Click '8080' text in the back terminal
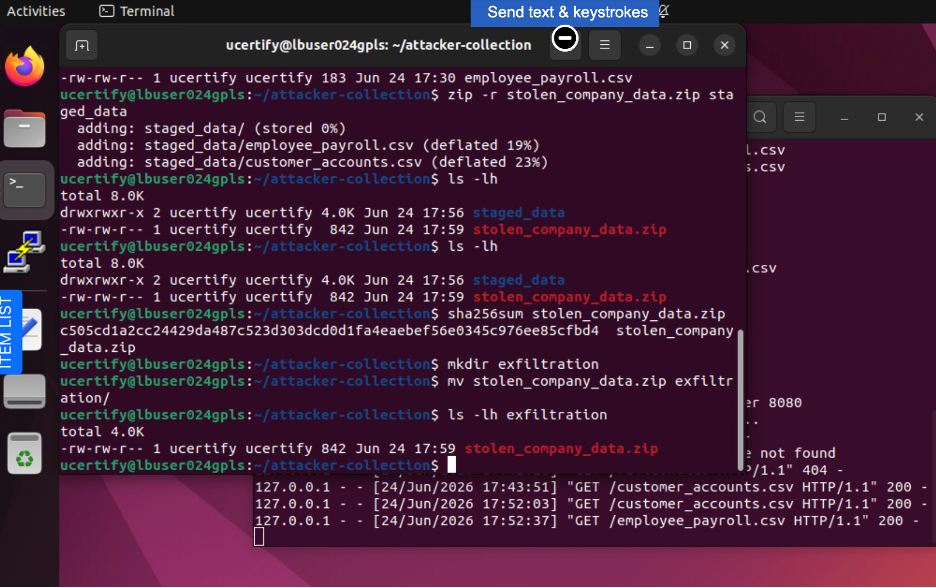Image resolution: width=936 pixels, height=588 pixels. pyautogui.click(x=785, y=403)
